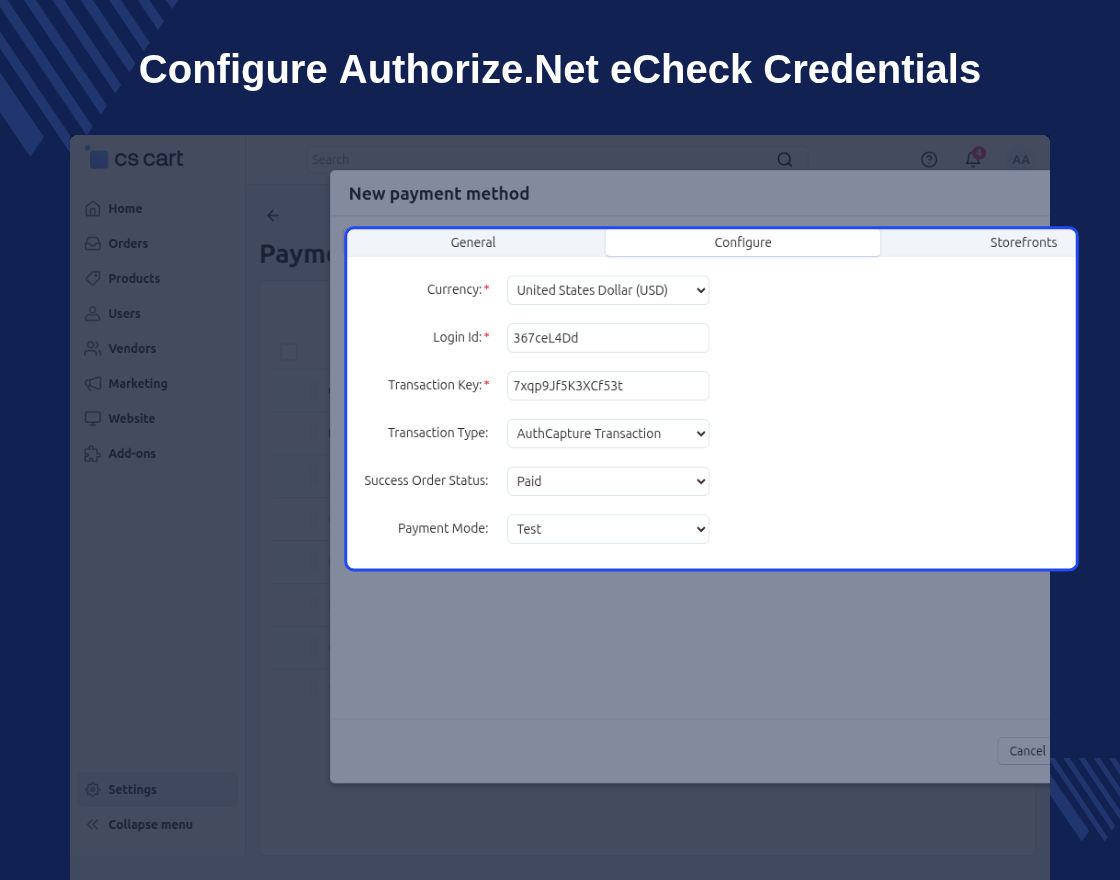Click the Payment Mode label

point(443,529)
